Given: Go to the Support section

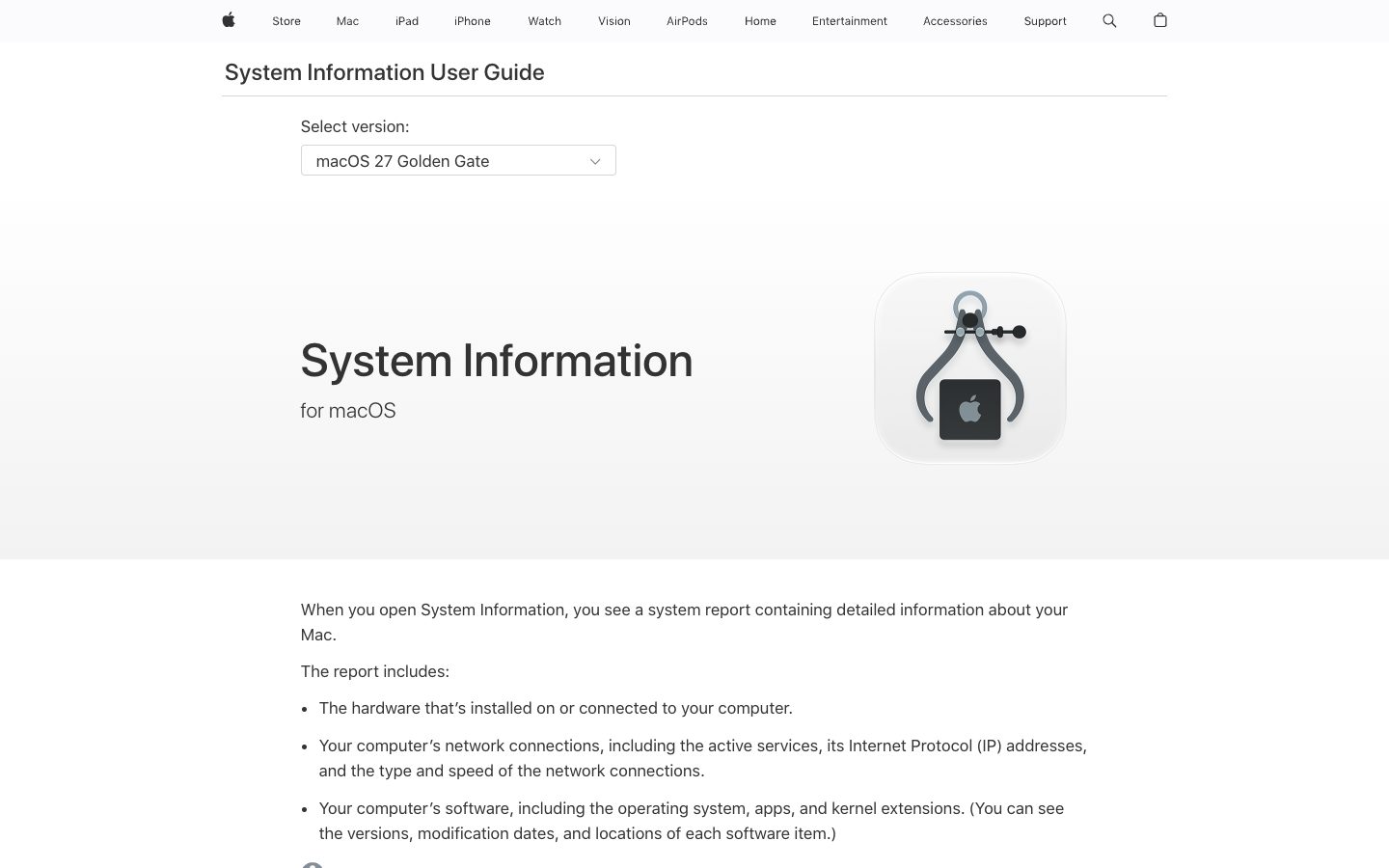Looking at the screenshot, I should click(1045, 21).
